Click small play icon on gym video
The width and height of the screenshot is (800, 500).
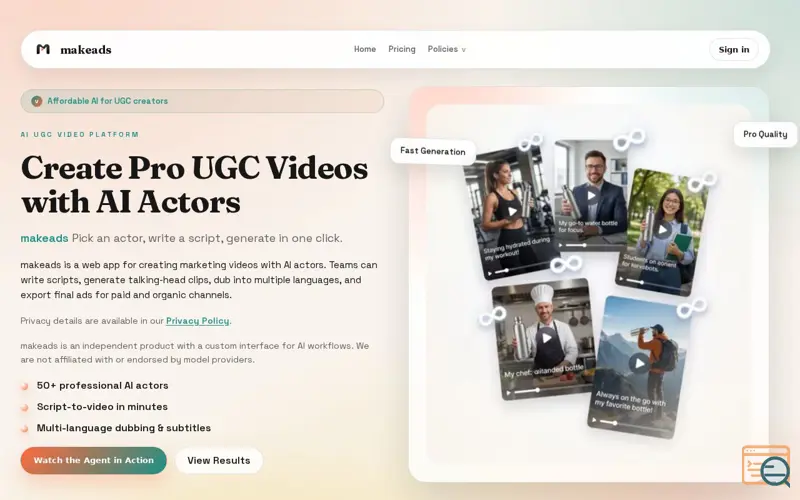pos(489,273)
